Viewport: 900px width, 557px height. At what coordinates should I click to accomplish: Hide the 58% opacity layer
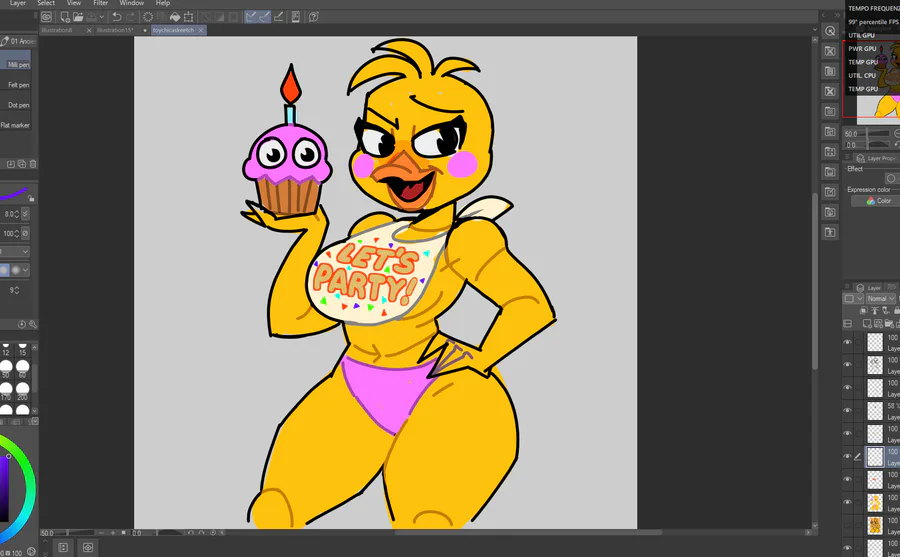point(847,411)
